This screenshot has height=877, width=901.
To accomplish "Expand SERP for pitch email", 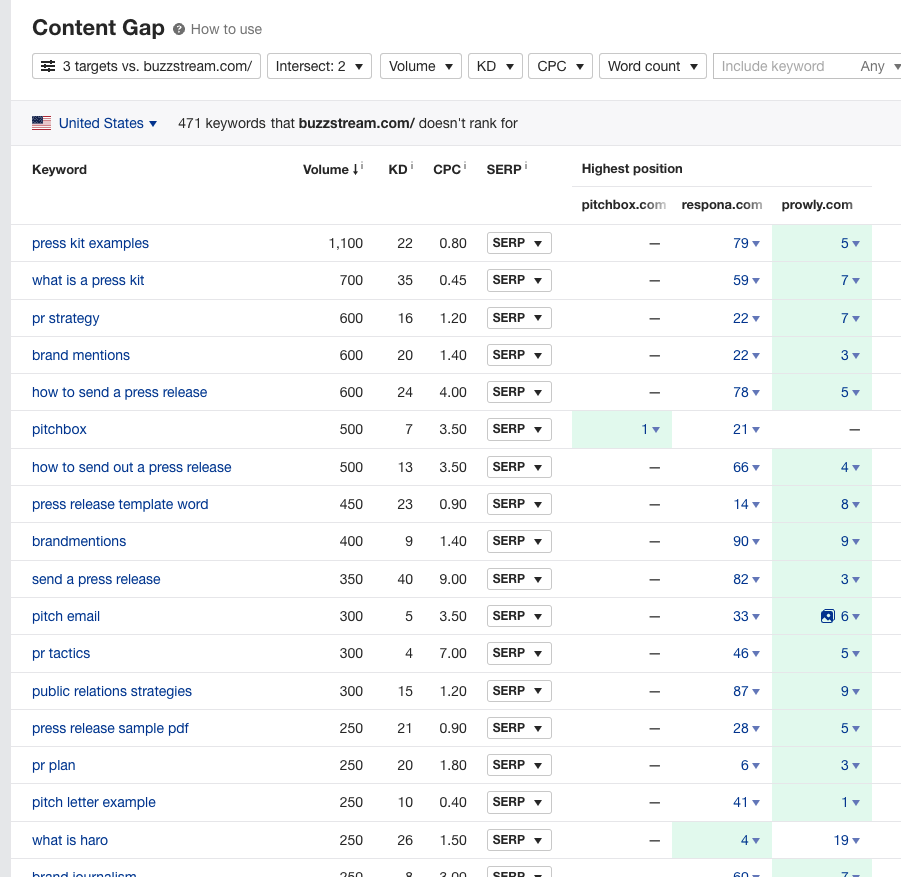I will (519, 616).
